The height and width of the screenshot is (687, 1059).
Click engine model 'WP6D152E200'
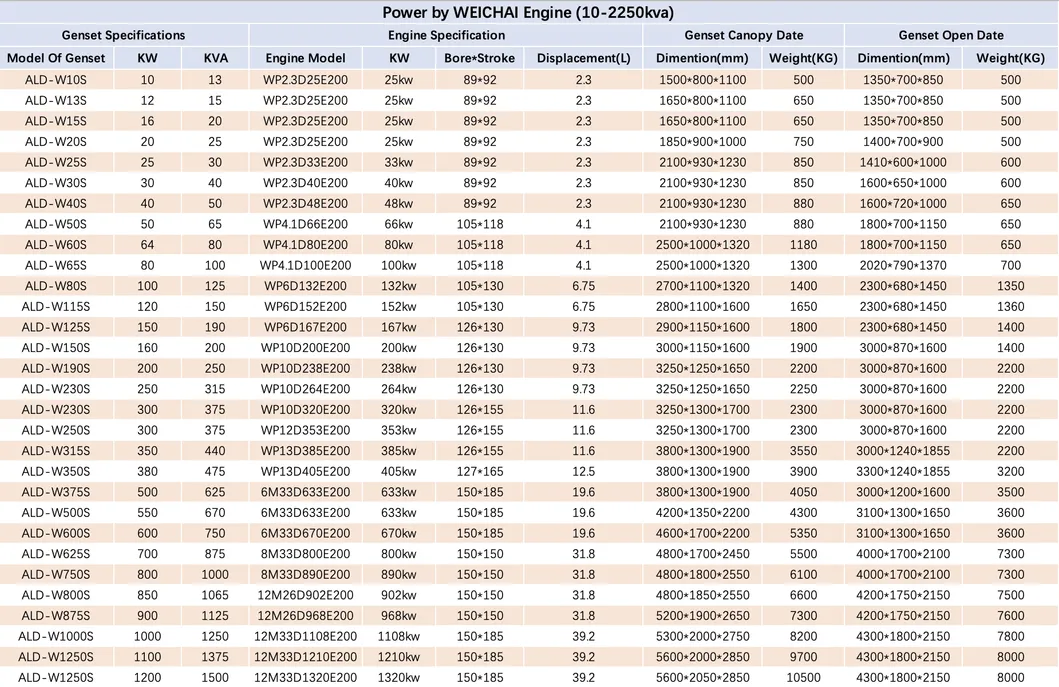[305, 307]
